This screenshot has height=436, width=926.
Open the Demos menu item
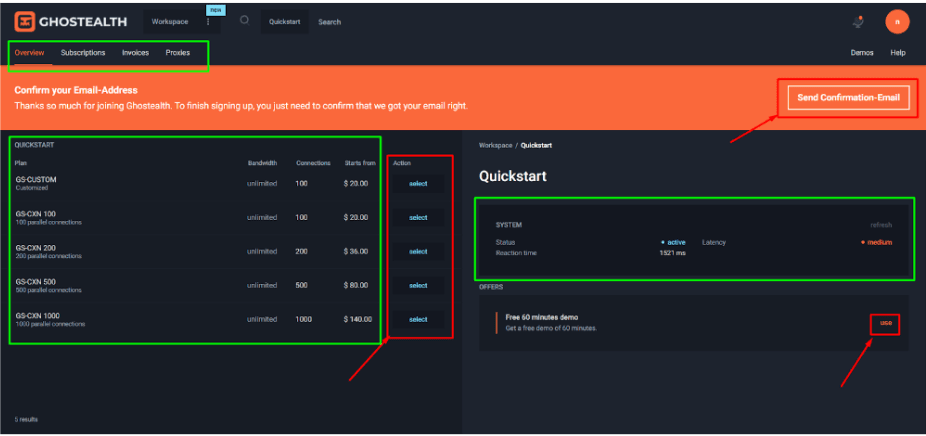point(862,53)
